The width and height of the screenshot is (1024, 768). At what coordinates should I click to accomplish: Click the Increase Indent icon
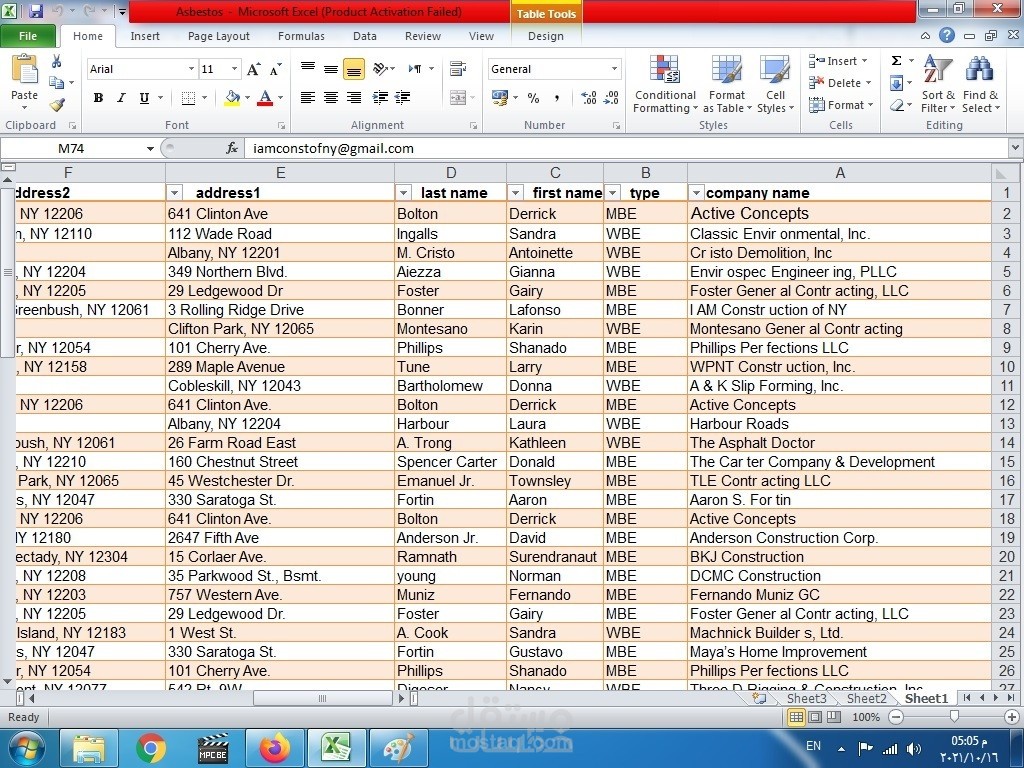pyautogui.click(x=402, y=98)
